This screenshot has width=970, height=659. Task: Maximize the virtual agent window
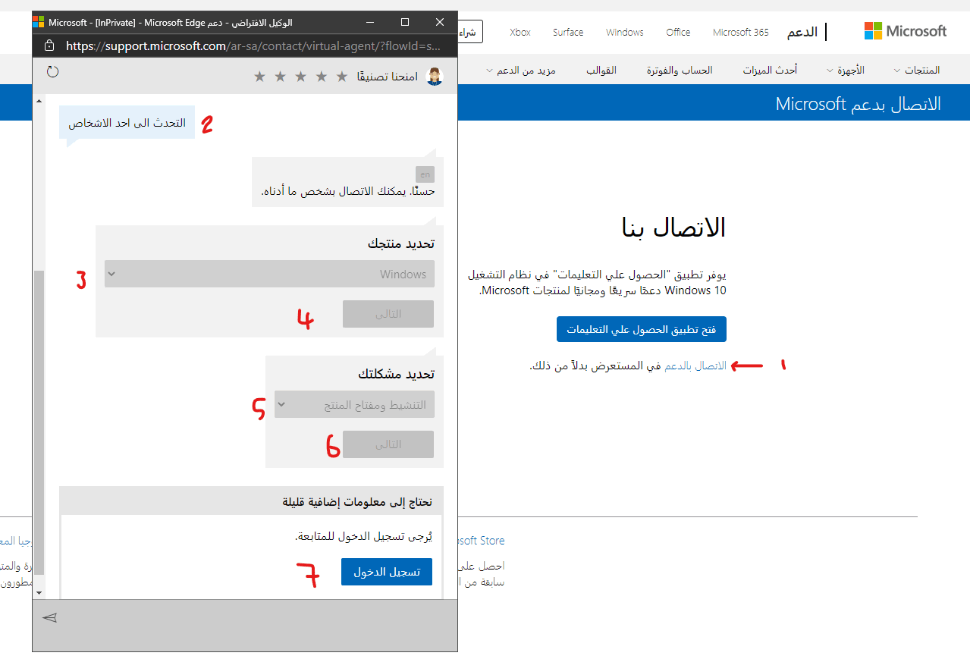click(405, 22)
